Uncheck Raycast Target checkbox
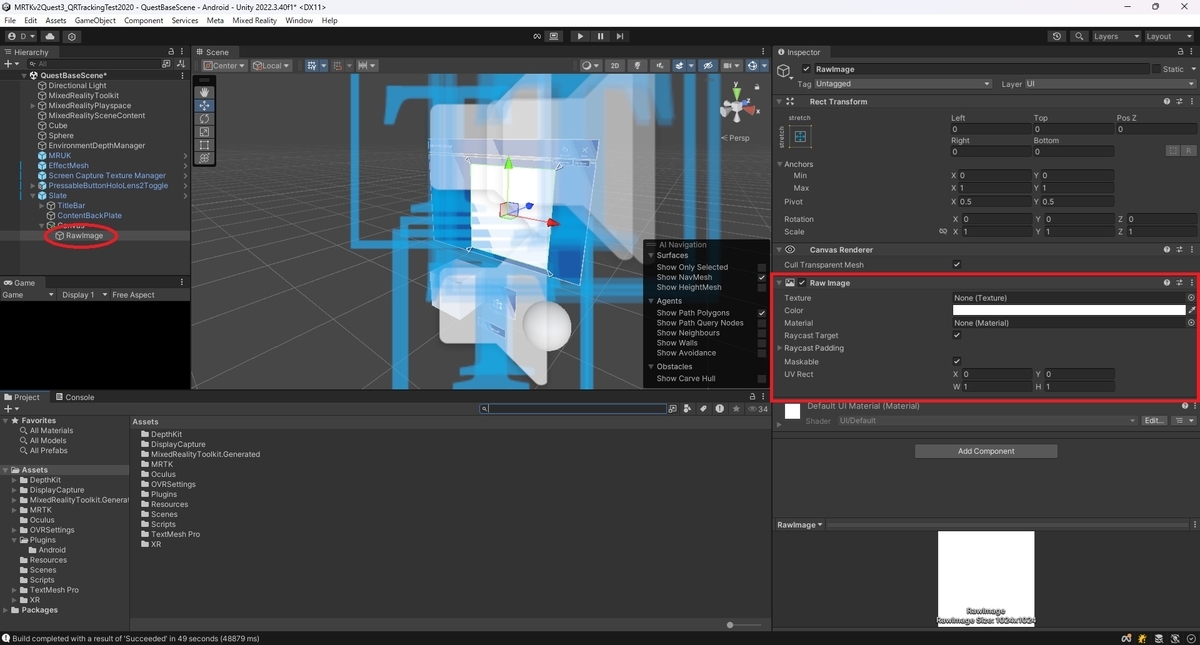This screenshot has height=645, width=1200. [x=957, y=335]
